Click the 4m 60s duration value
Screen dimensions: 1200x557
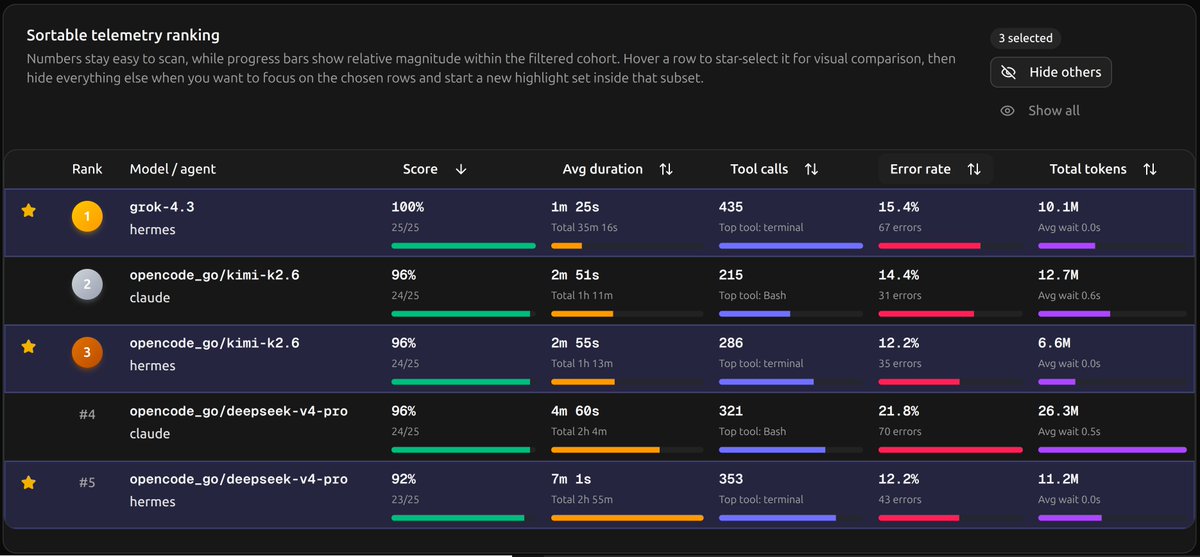click(575, 411)
